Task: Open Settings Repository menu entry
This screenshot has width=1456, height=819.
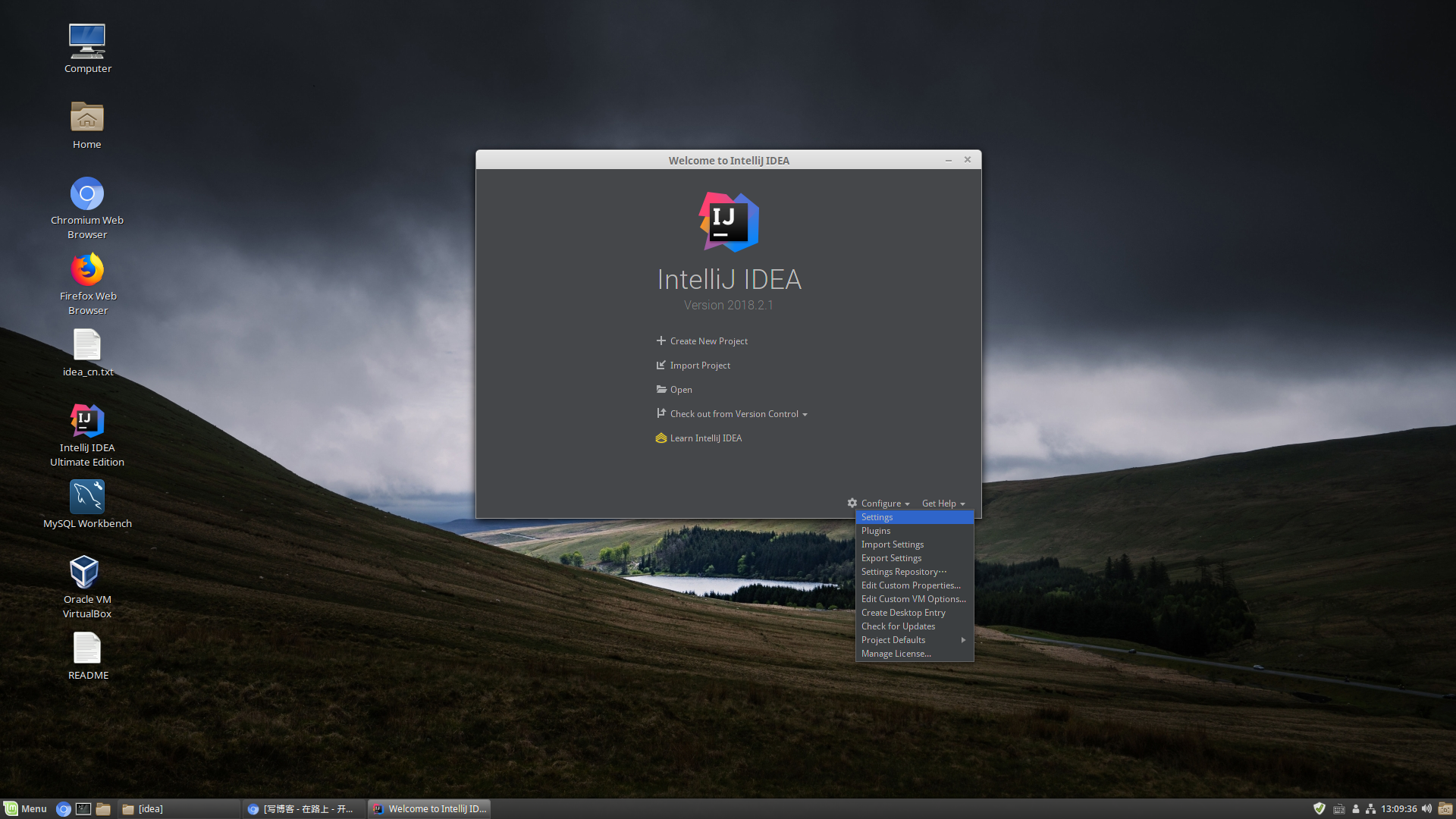Action: pyautogui.click(x=915, y=572)
